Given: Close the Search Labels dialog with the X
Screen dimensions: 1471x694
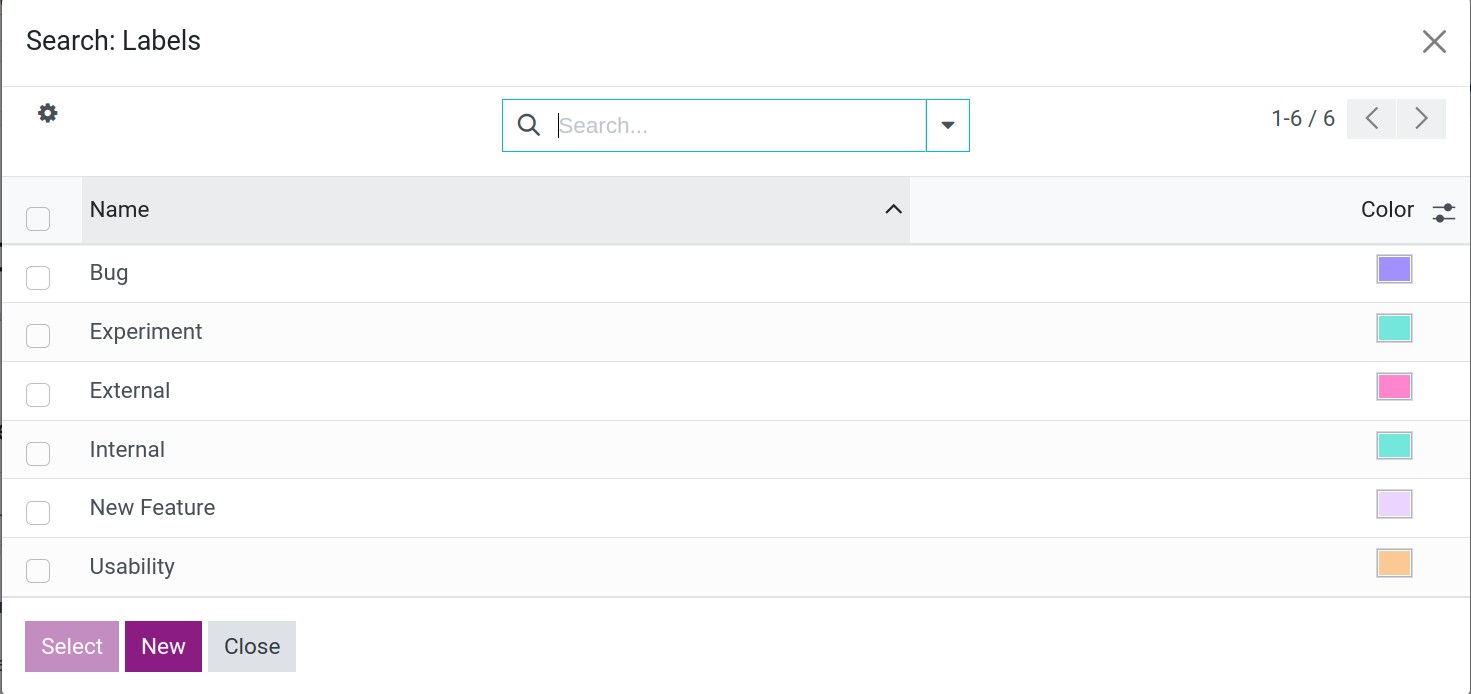Looking at the screenshot, I should (1434, 41).
